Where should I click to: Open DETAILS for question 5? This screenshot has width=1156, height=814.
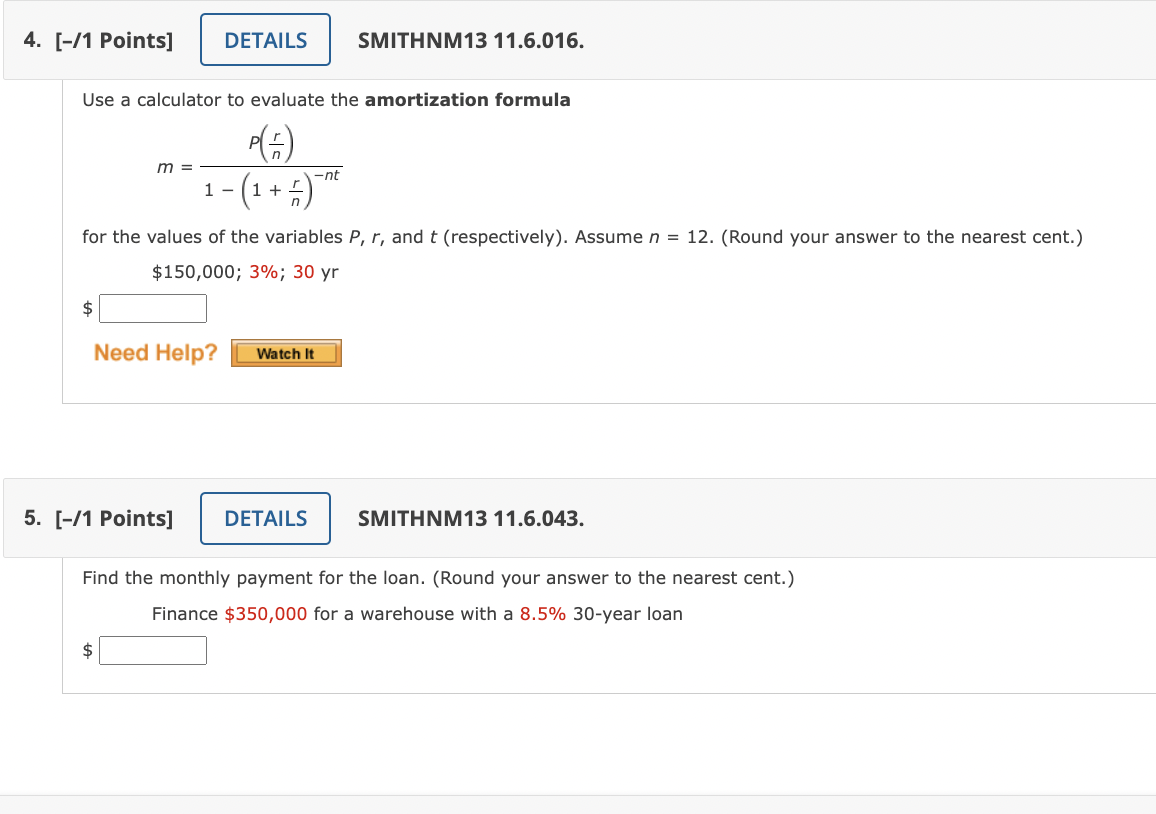264,518
